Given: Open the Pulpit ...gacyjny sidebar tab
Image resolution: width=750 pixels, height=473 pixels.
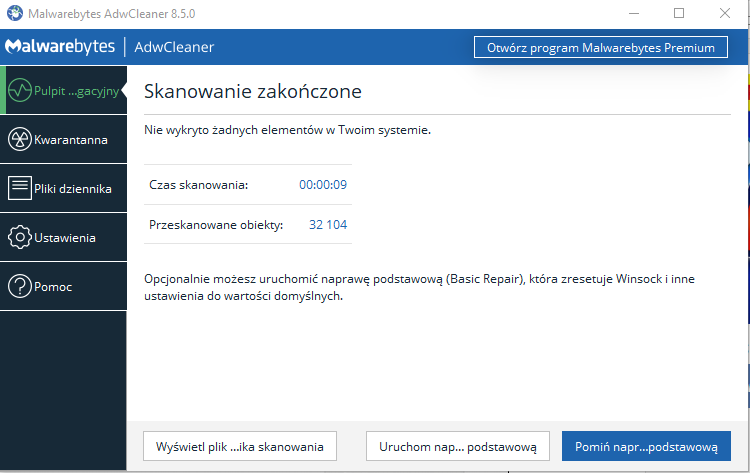Looking at the screenshot, I should 63,90.
